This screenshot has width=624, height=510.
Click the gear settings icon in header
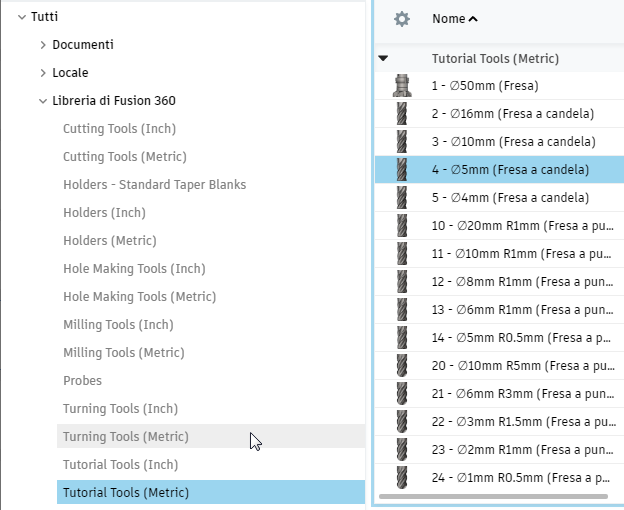tap(402, 19)
